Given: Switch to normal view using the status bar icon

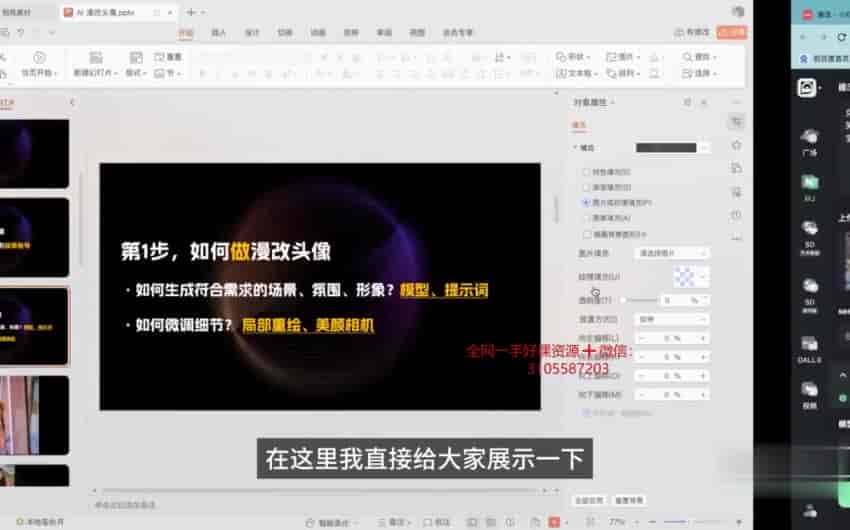Looking at the screenshot, I should 472,522.
